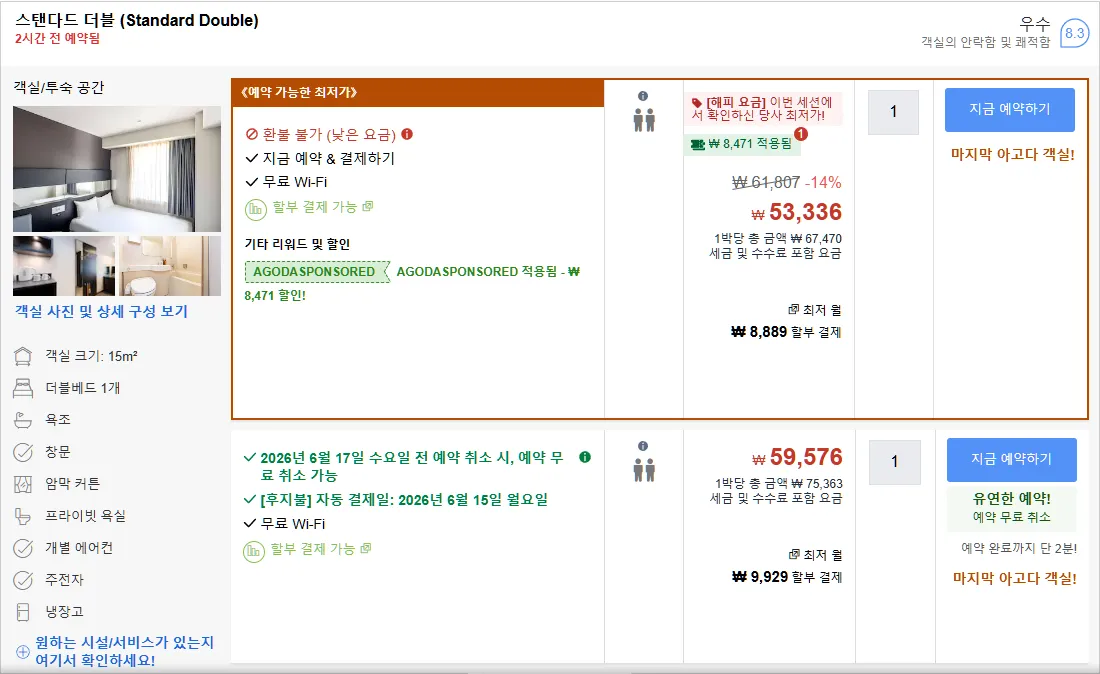
Task: Click 최저 월 ₩ 8,889 할부 결제
Action: [786, 321]
